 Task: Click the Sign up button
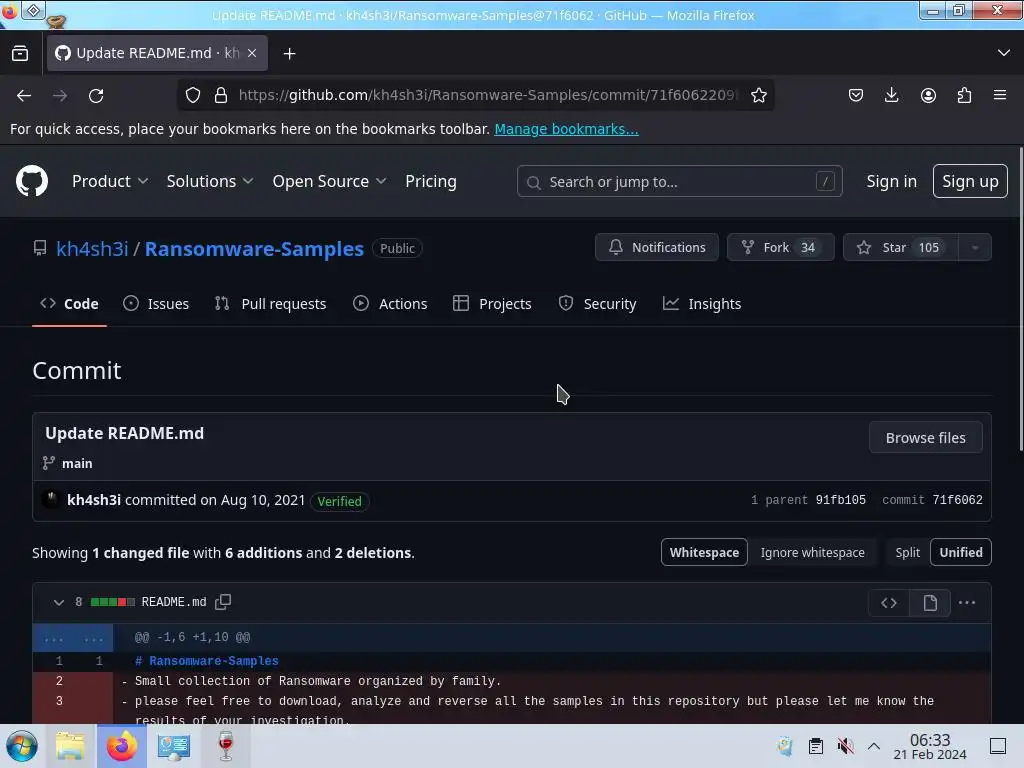[x=970, y=182]
